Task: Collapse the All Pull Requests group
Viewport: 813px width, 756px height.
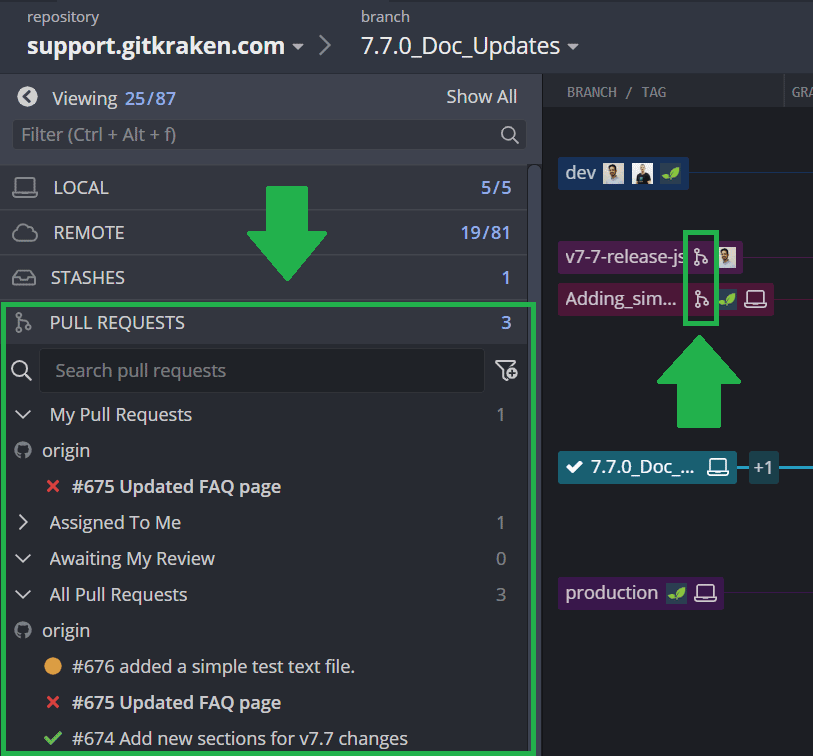Action: coord(24,595)
